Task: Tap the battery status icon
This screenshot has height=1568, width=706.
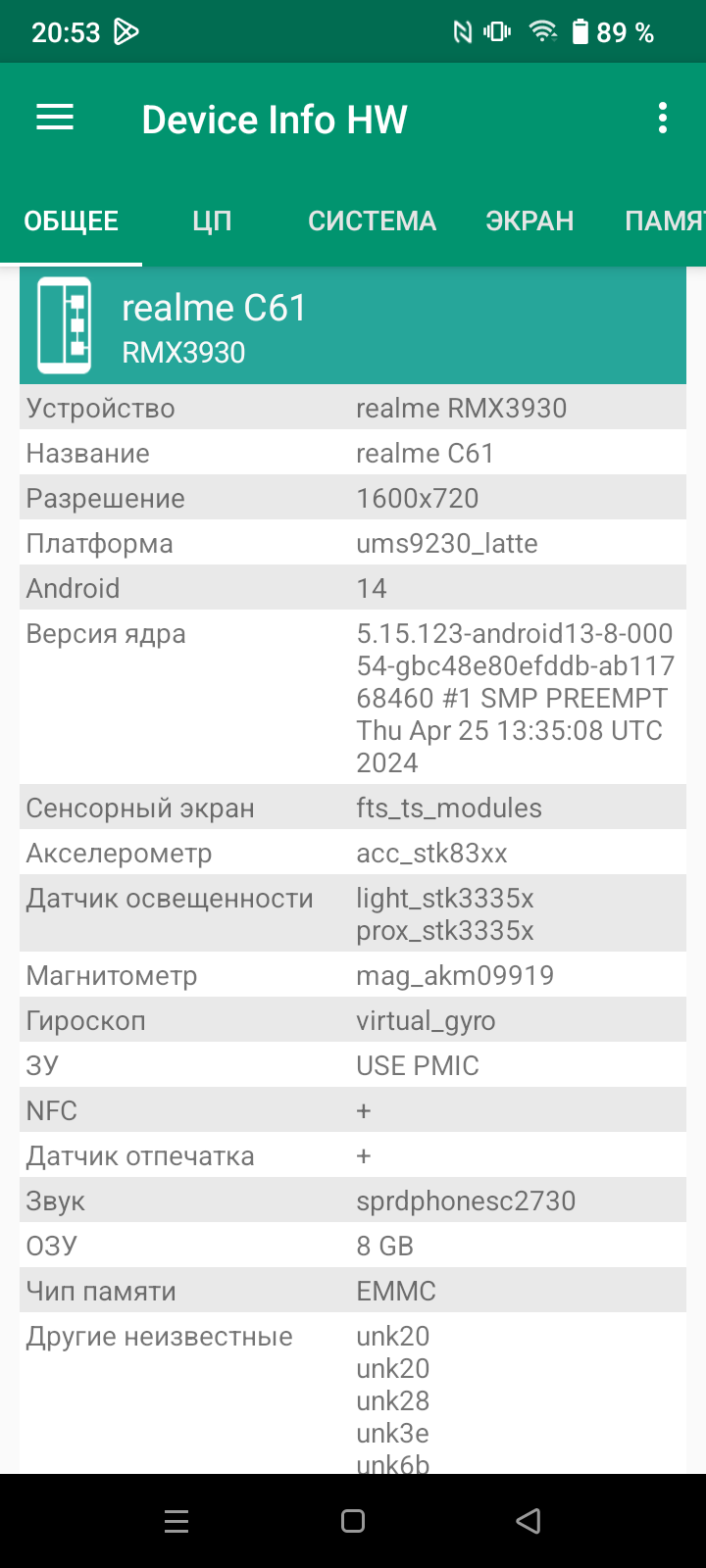Action: point(580,32)
